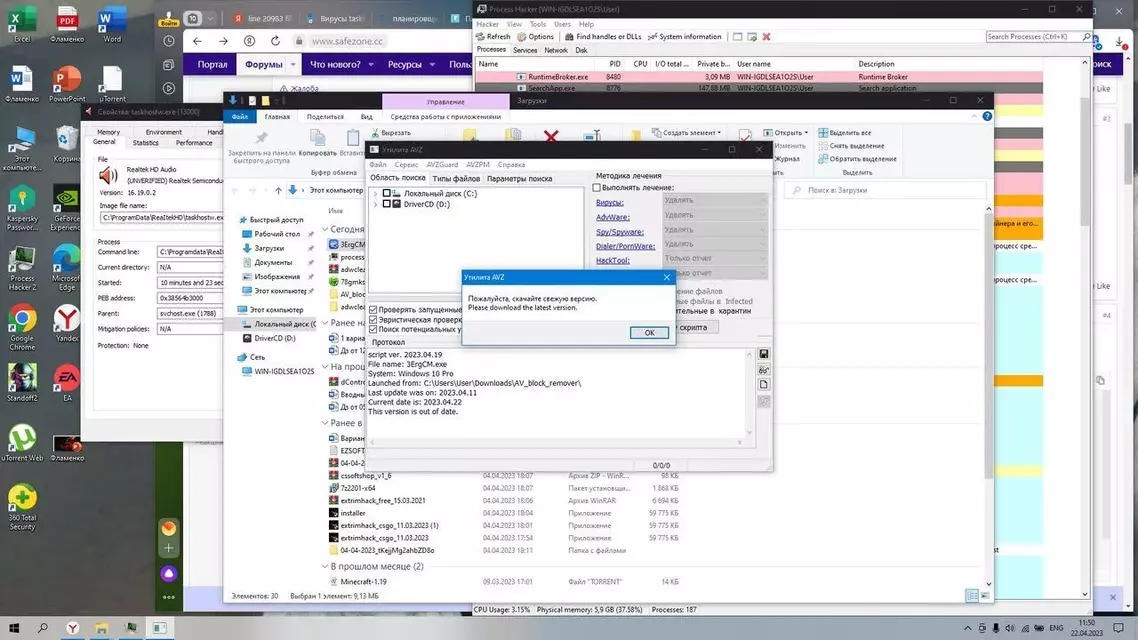Click the HackTool link in AVZ
Viewport: 1138px width, 640px height.
tap(613, 260)
